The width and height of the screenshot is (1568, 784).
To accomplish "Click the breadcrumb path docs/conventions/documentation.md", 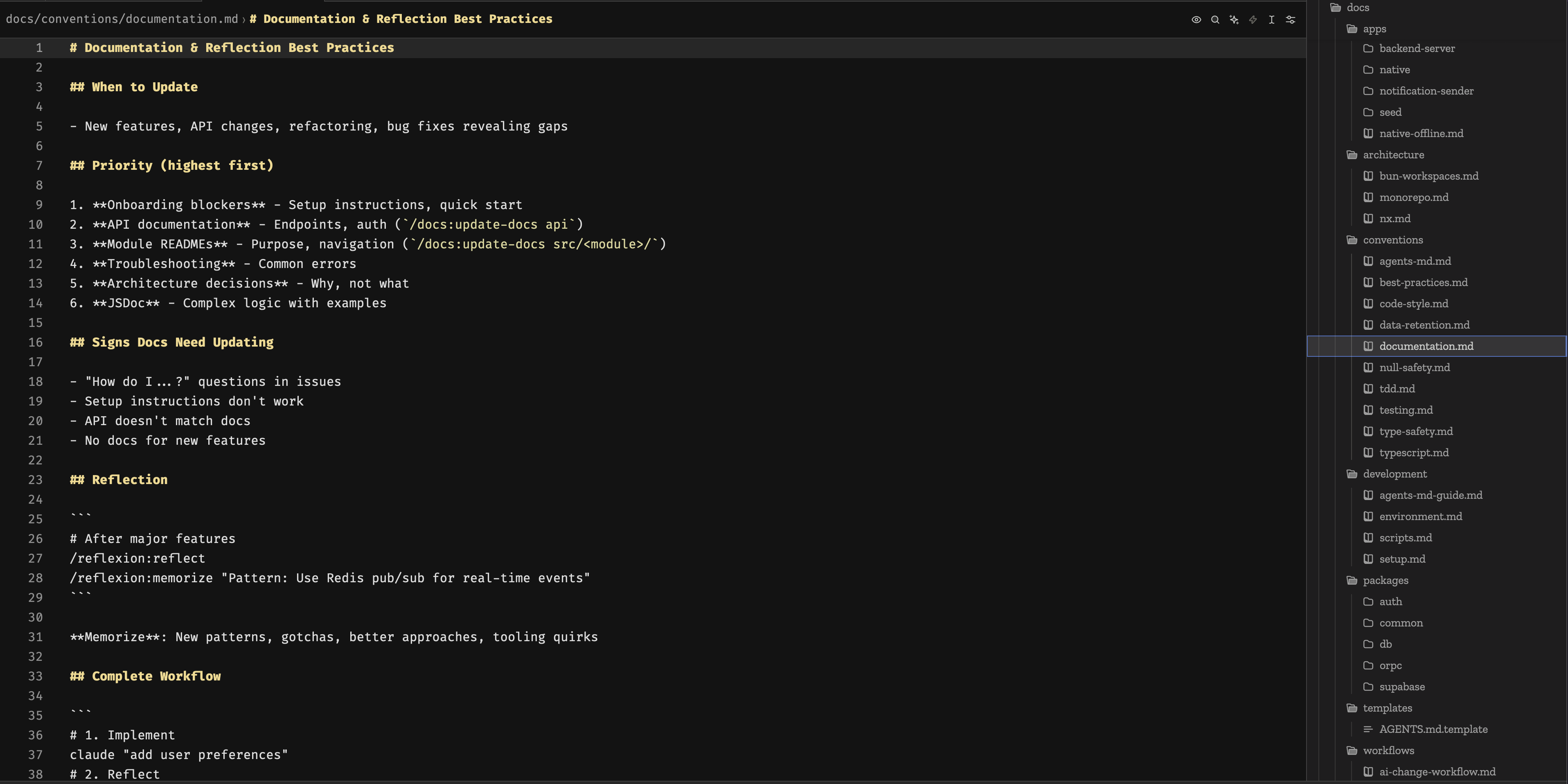I will point(122,19).
